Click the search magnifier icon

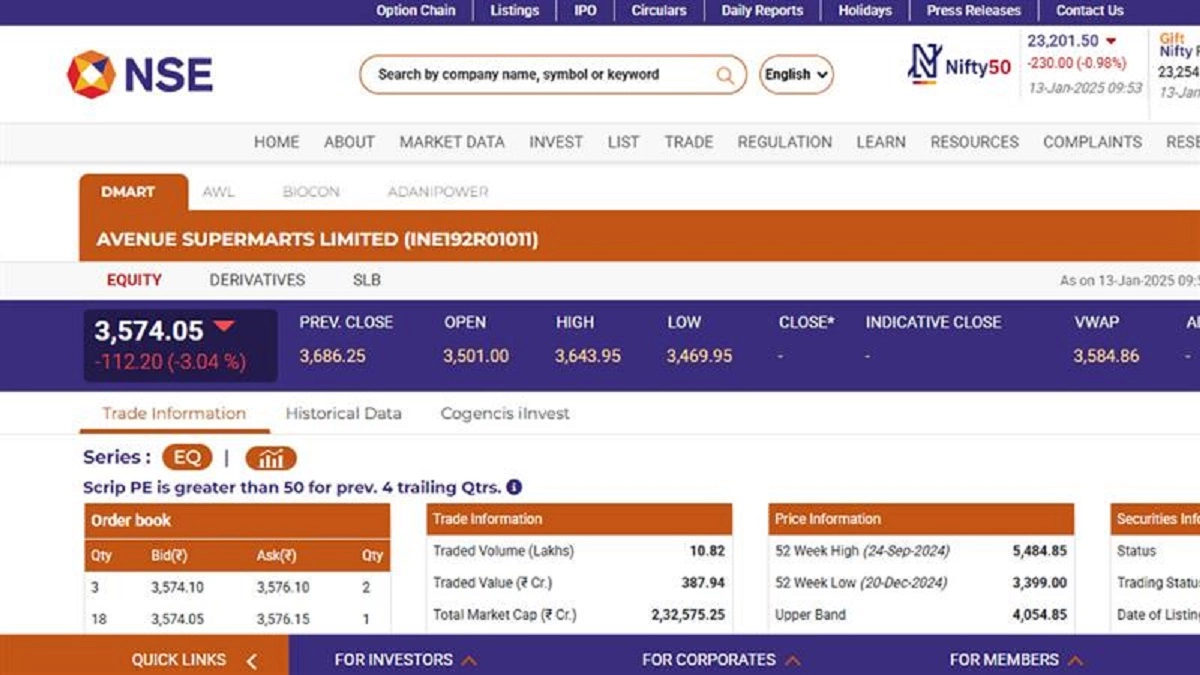coord(725,75)
